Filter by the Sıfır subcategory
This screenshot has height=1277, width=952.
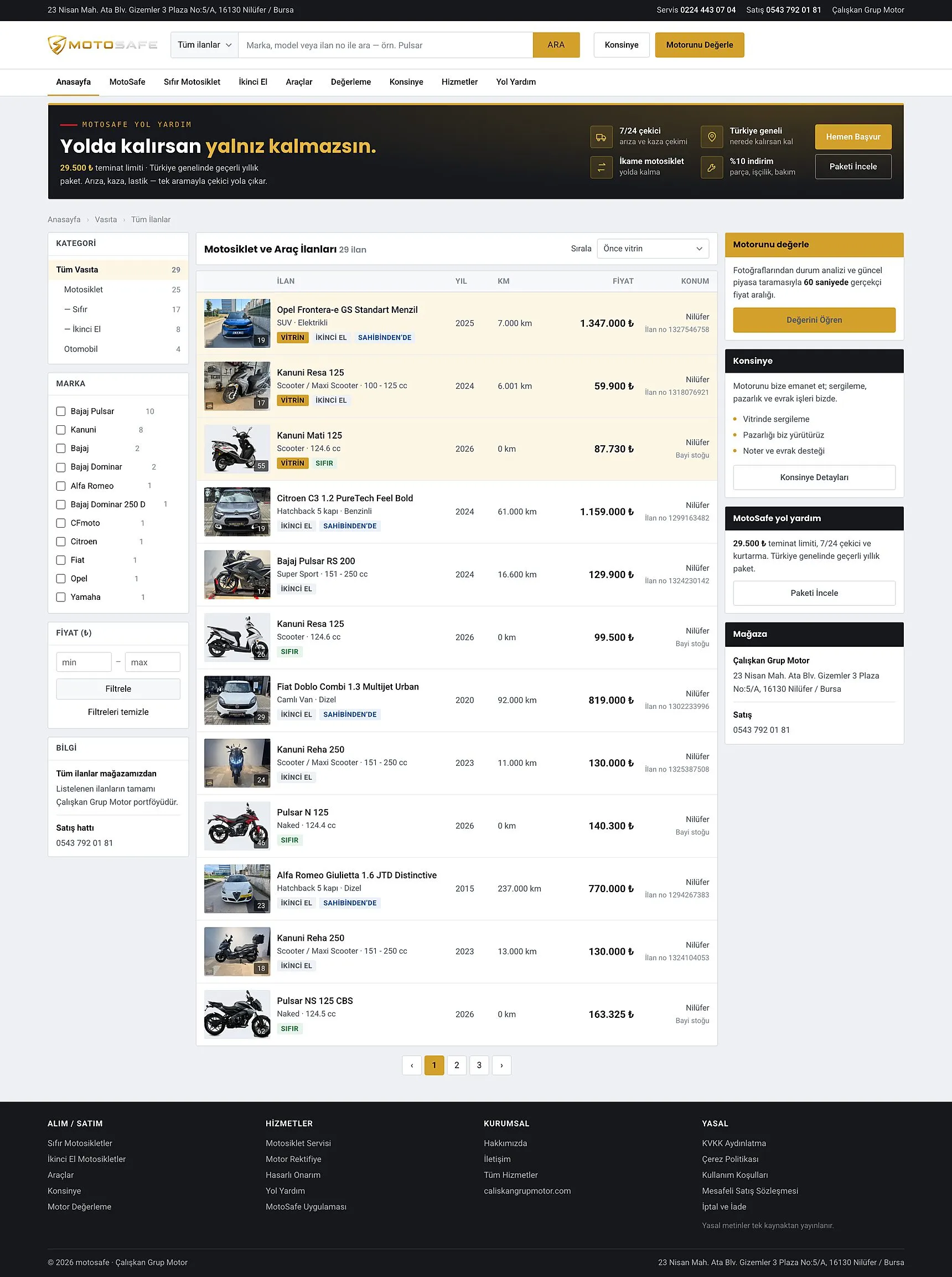coord(118,310)
